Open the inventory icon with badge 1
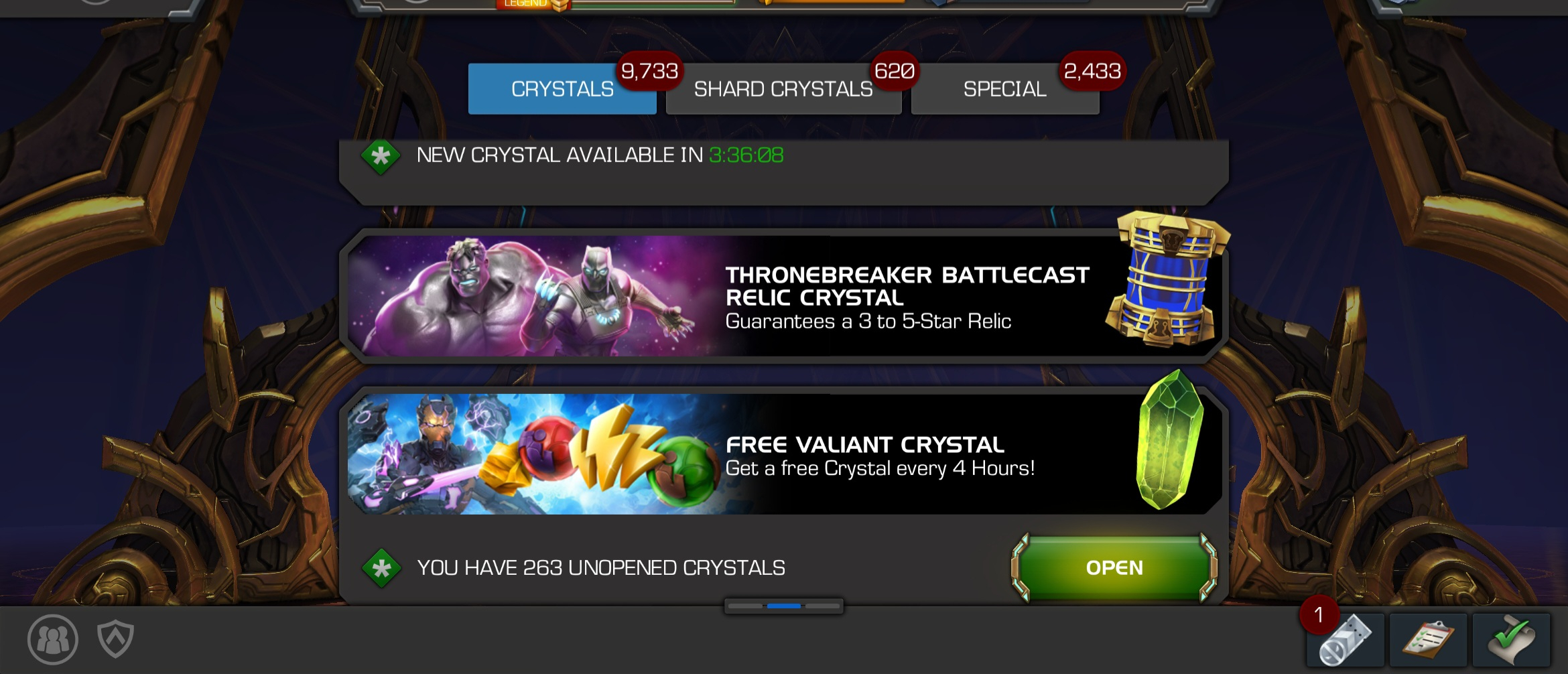 click(x=1346, y=640)
